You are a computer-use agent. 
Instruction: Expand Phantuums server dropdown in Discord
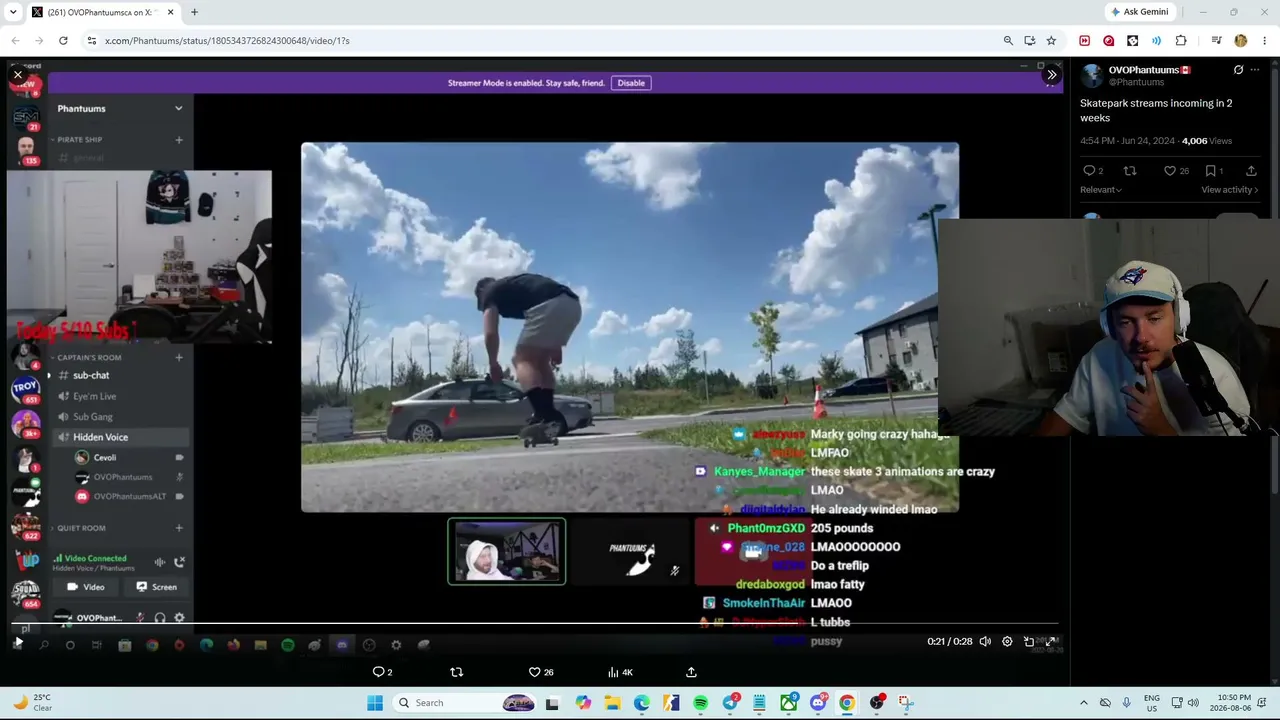coord(178,108)
